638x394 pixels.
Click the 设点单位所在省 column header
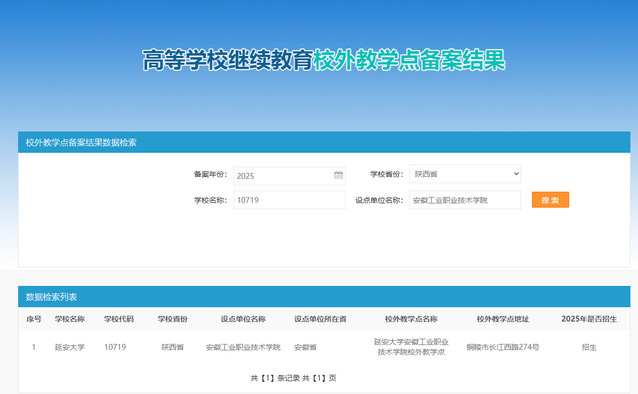(320, 319)
